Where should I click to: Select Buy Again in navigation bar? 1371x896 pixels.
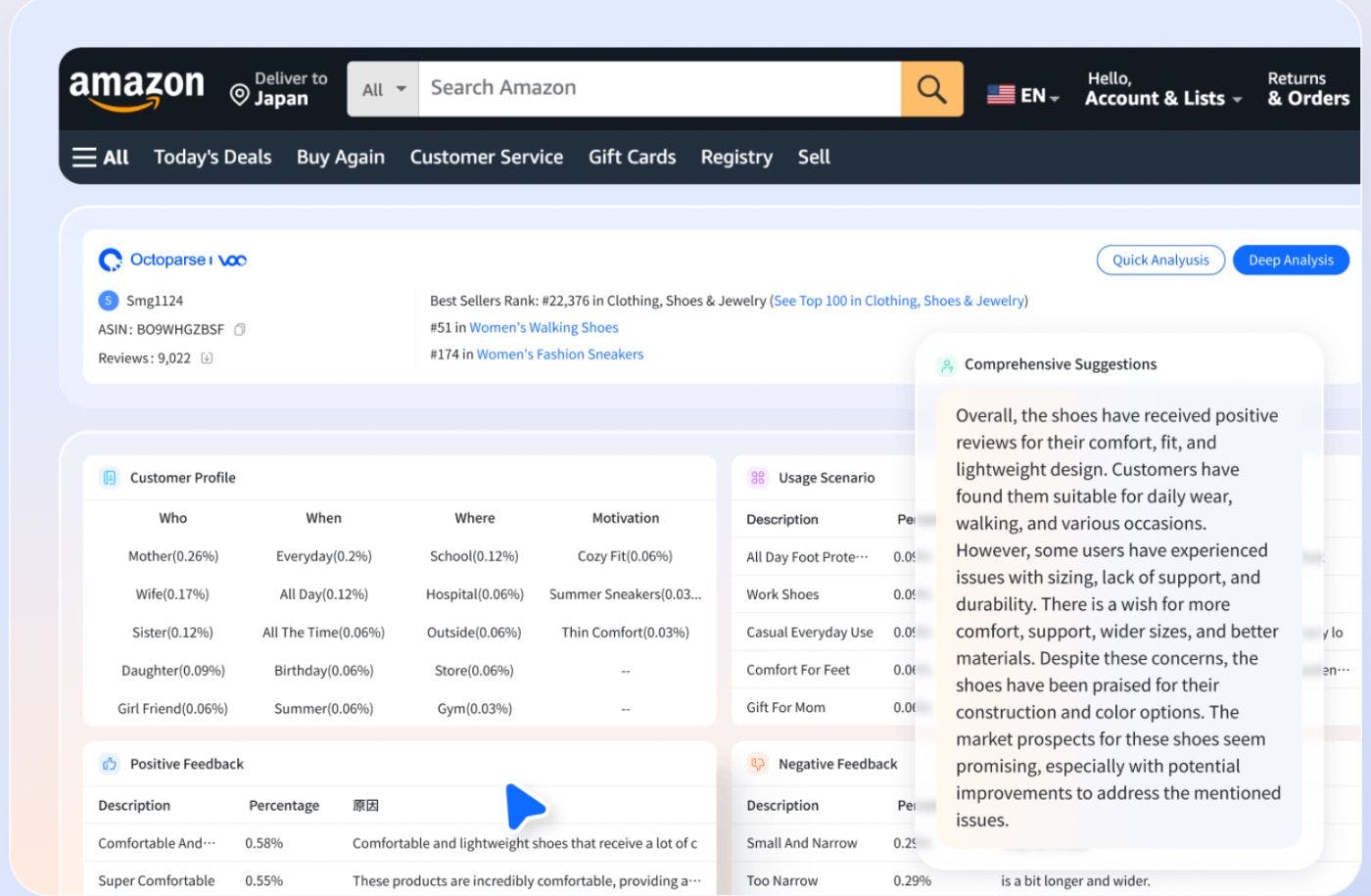[x=341, y=157]
